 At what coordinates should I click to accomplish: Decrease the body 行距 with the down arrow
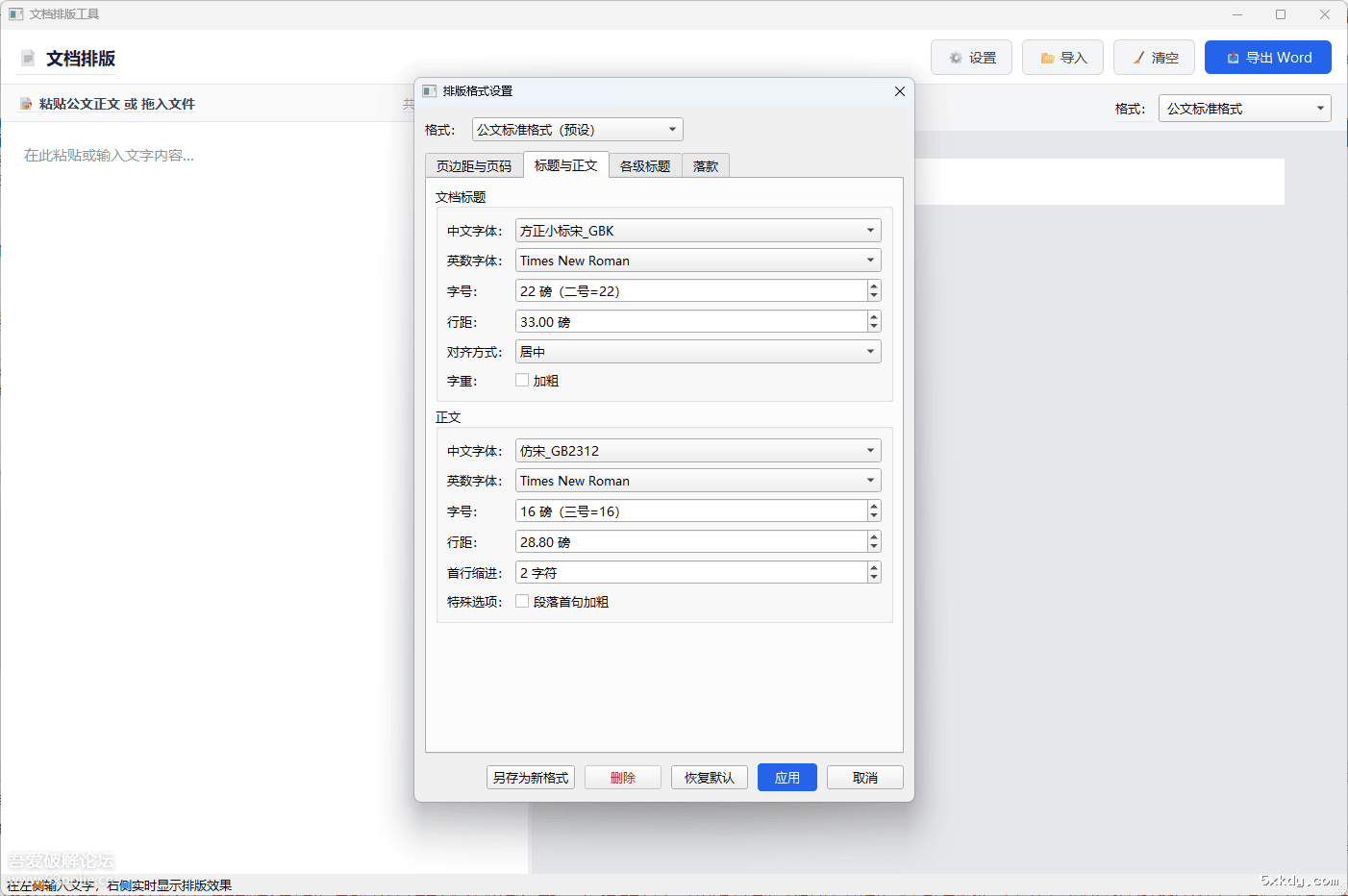[874, 548]
